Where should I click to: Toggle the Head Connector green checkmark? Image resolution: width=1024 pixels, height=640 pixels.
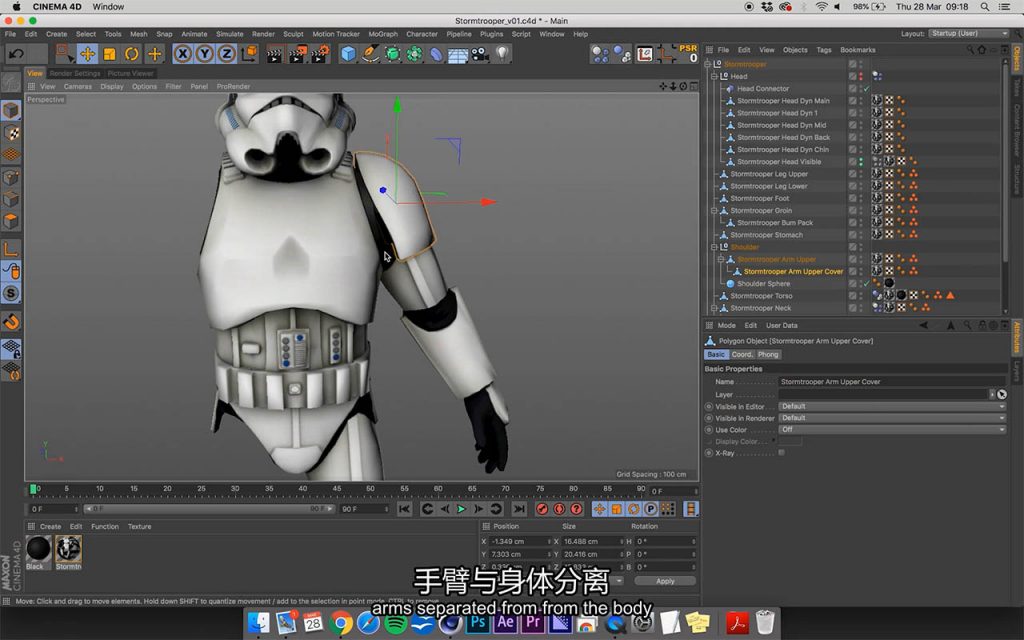point(867,89)
